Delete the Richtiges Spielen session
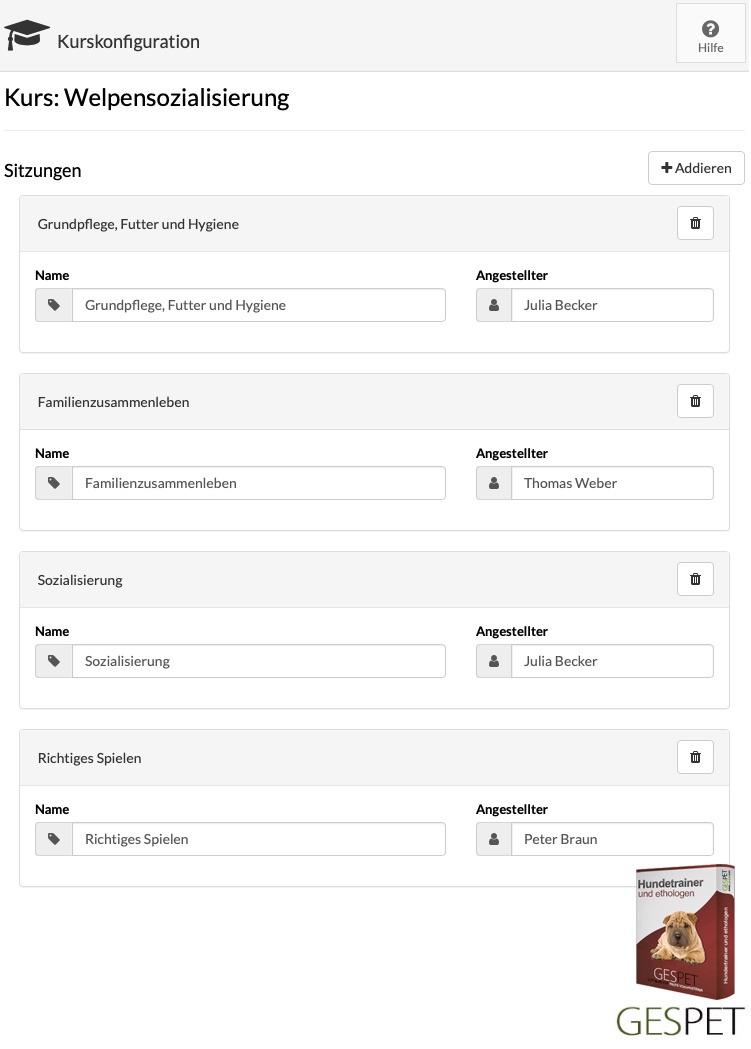The image size is (751, 1049). point(695,757)
